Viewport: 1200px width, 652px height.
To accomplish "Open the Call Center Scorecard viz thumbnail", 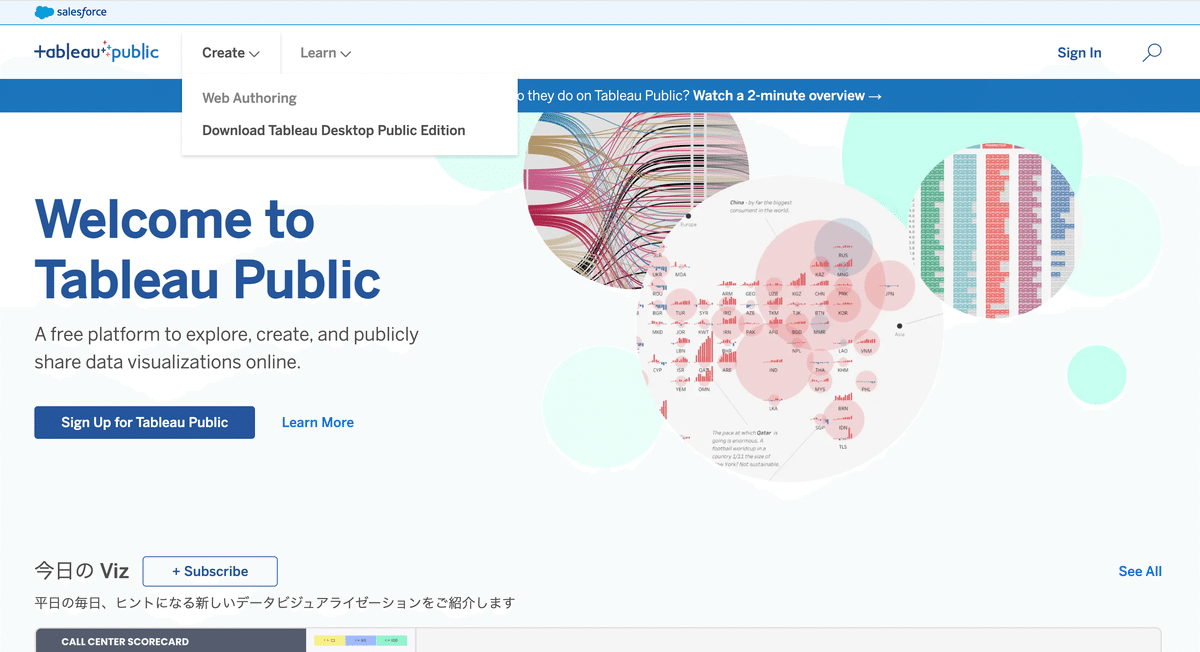I will 225,640.
